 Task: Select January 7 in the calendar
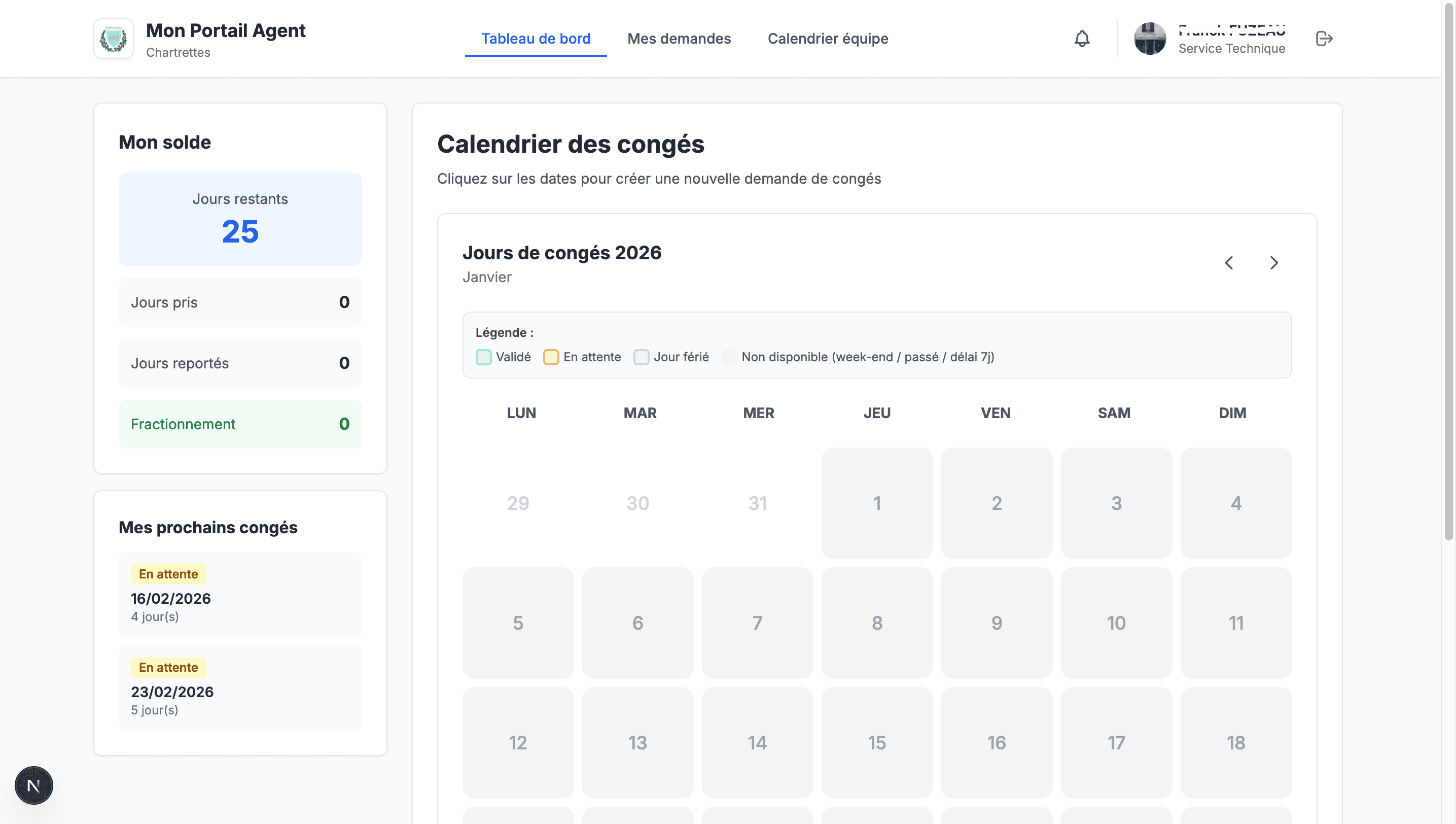758,623
